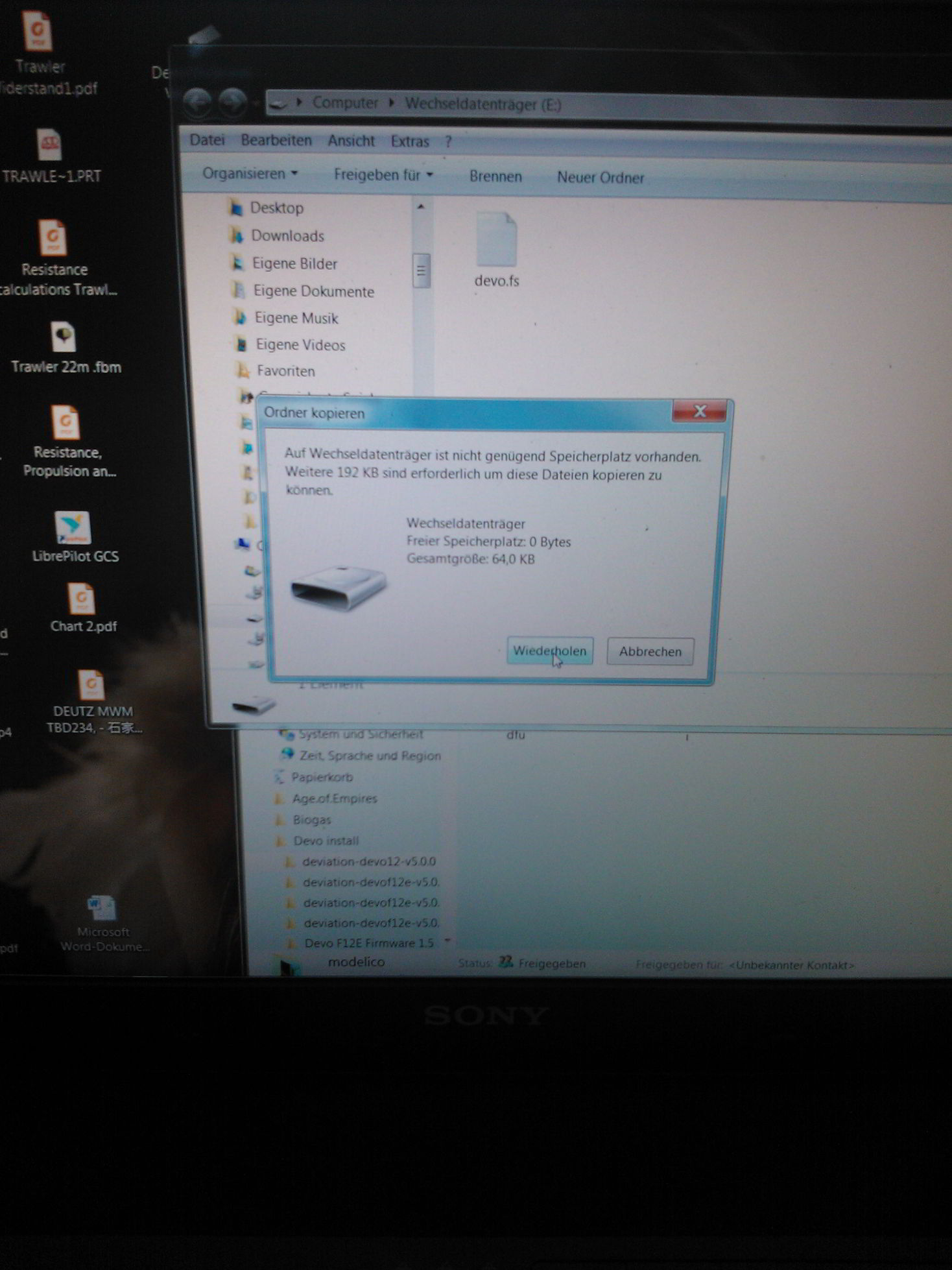Screen dimensions: 952x1270
Task: Click System und Sicherheit in back window
Action: tap(360, 734)
